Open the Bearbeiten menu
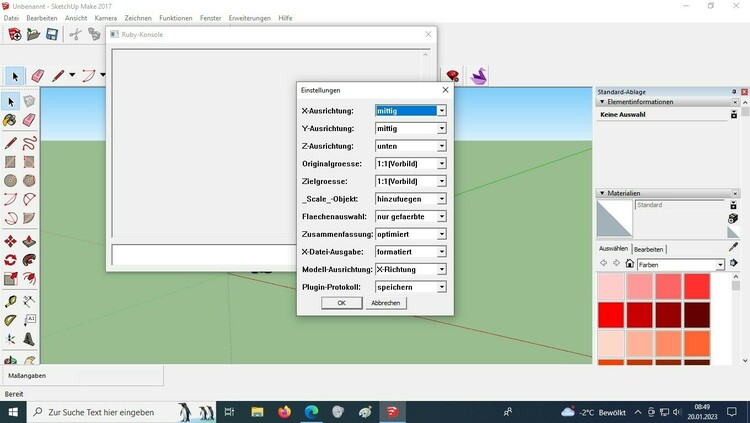750x423 pixels. pyautogui.click(x=42, y=18)
